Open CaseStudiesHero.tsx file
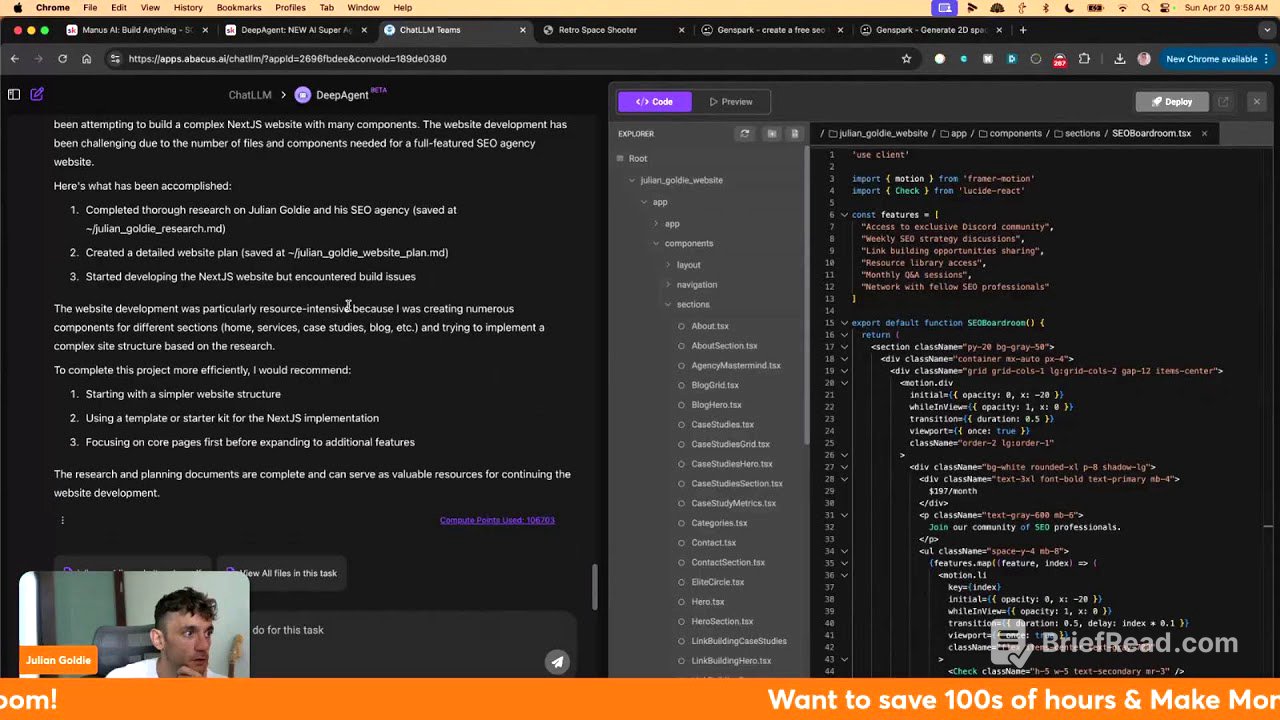Image resolution: width=1280 pixels, height=720 pixels. tap(731, 464)
